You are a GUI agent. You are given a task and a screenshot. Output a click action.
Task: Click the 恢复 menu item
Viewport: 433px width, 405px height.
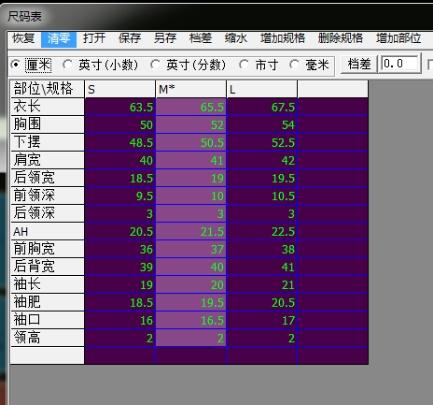(x=24, y=38)
